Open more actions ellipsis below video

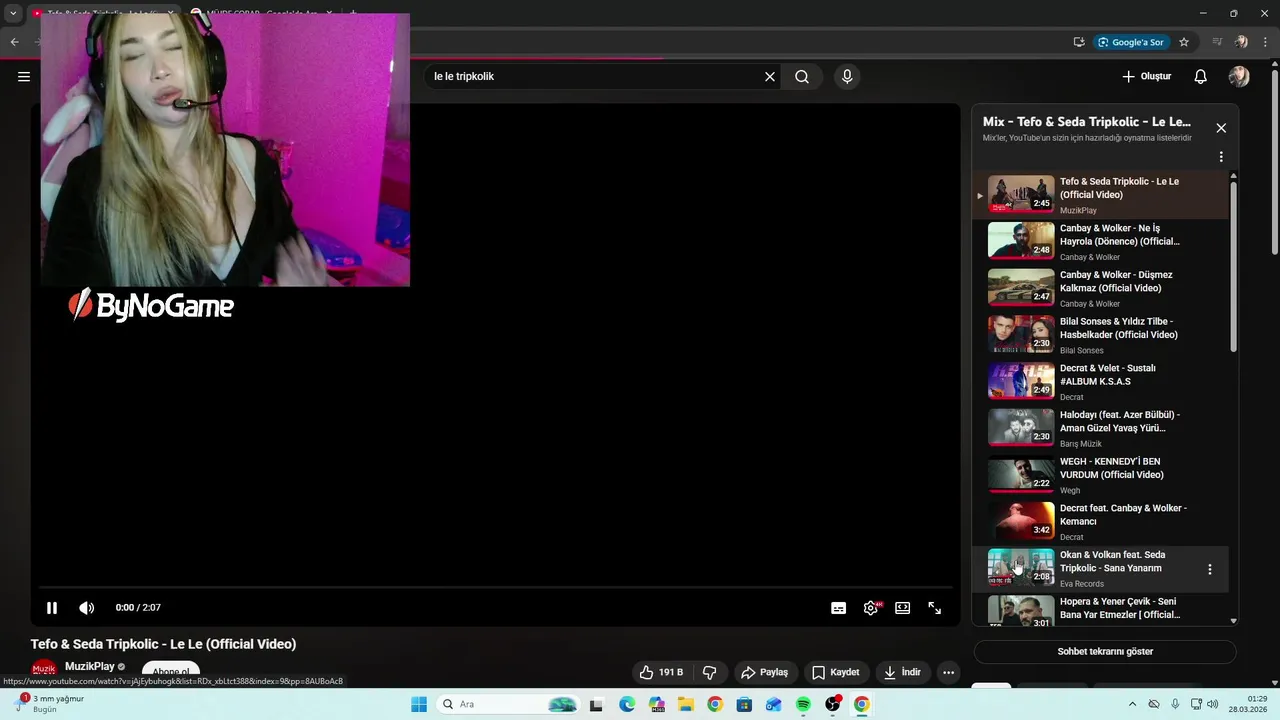(949, 672)
